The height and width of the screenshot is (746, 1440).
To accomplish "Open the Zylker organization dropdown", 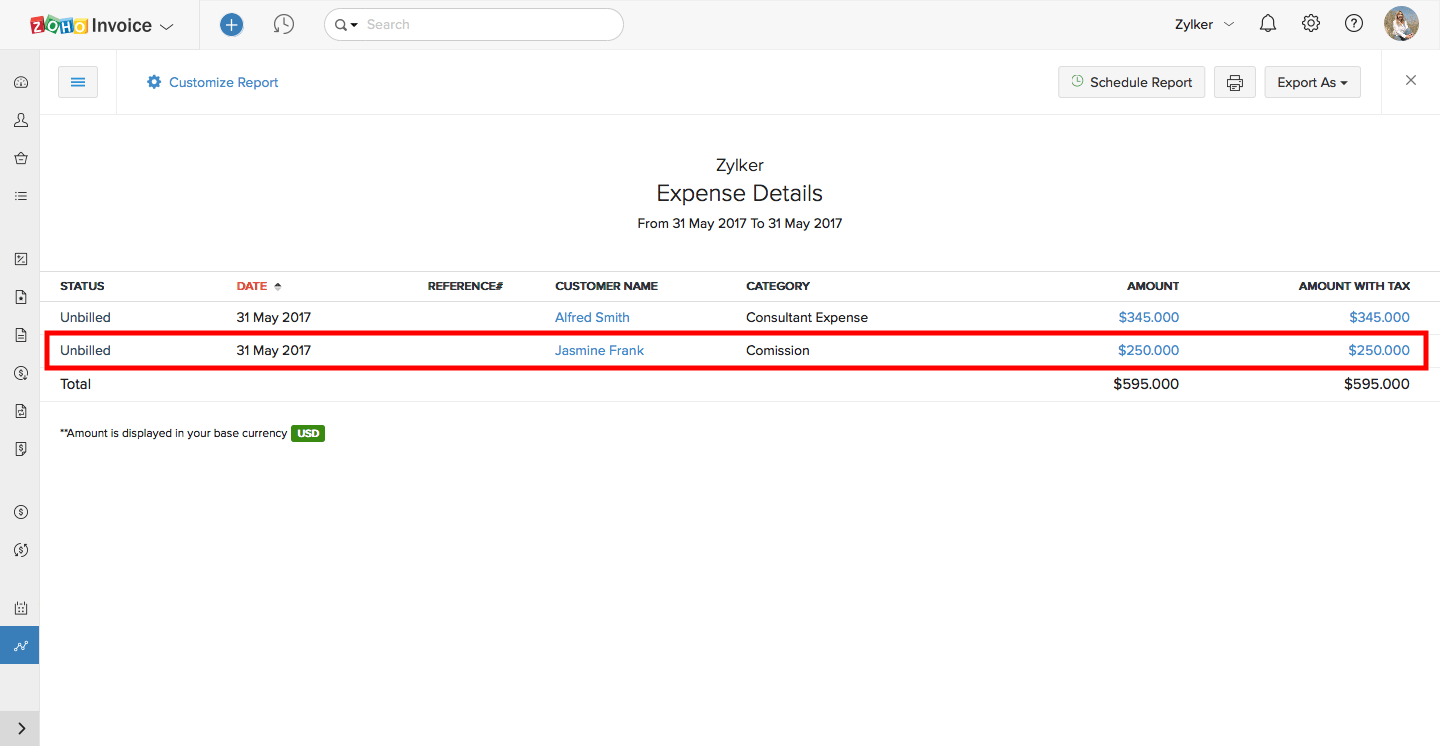I will (1204, 24).
